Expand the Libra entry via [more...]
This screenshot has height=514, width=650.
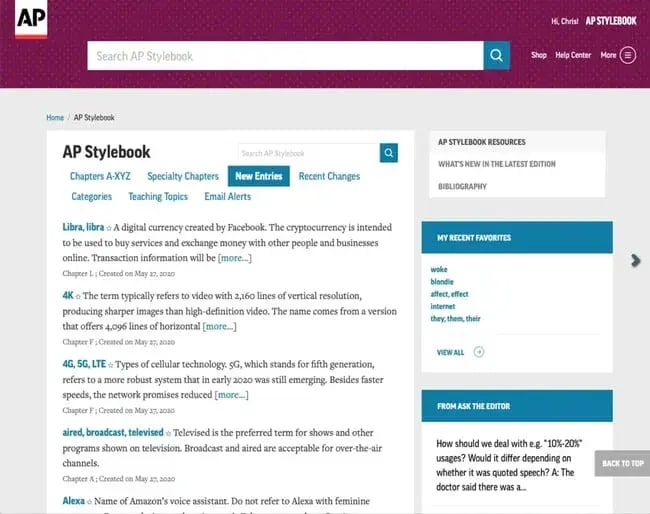[x=235, y=258]
